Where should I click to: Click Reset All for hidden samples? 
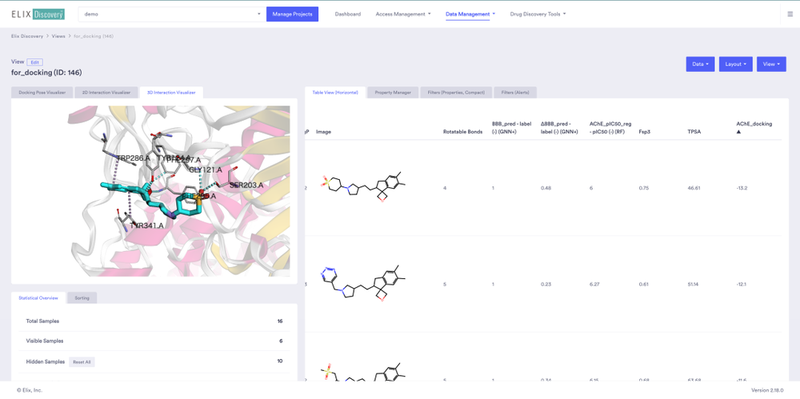(82, 362)
